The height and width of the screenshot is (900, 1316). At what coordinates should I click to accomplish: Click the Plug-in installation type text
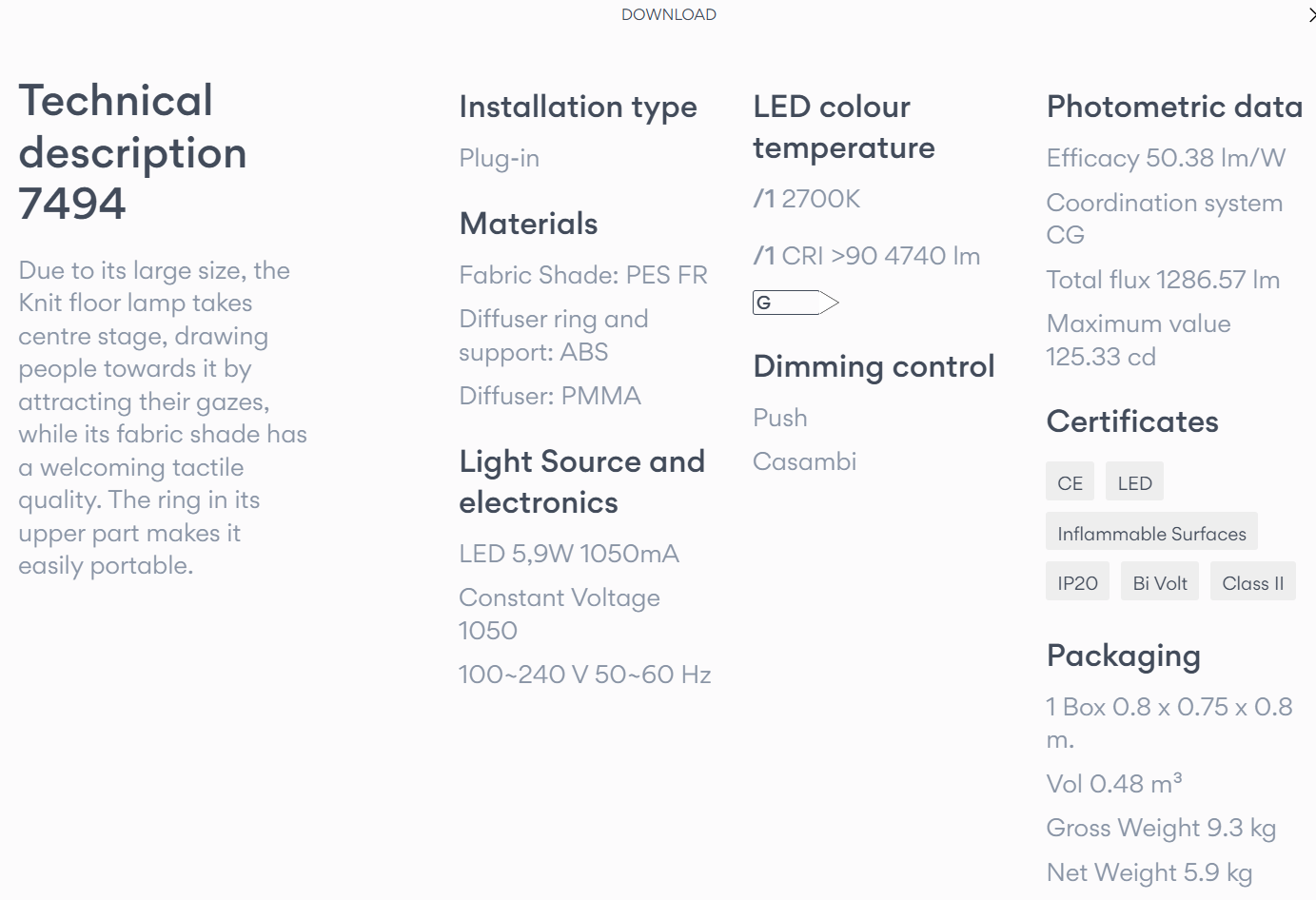(499, 158)
